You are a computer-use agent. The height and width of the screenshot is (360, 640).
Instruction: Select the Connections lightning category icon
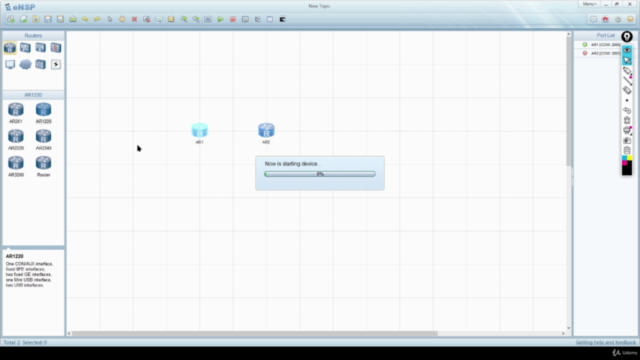click(x=56, y=64)
